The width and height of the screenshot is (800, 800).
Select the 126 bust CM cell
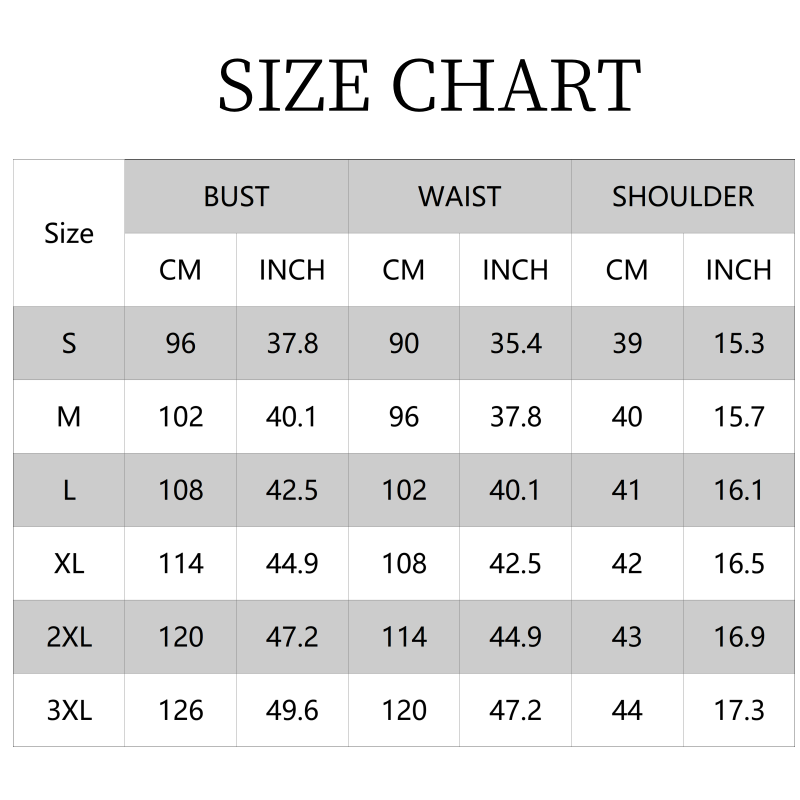(x=180, y=710)
